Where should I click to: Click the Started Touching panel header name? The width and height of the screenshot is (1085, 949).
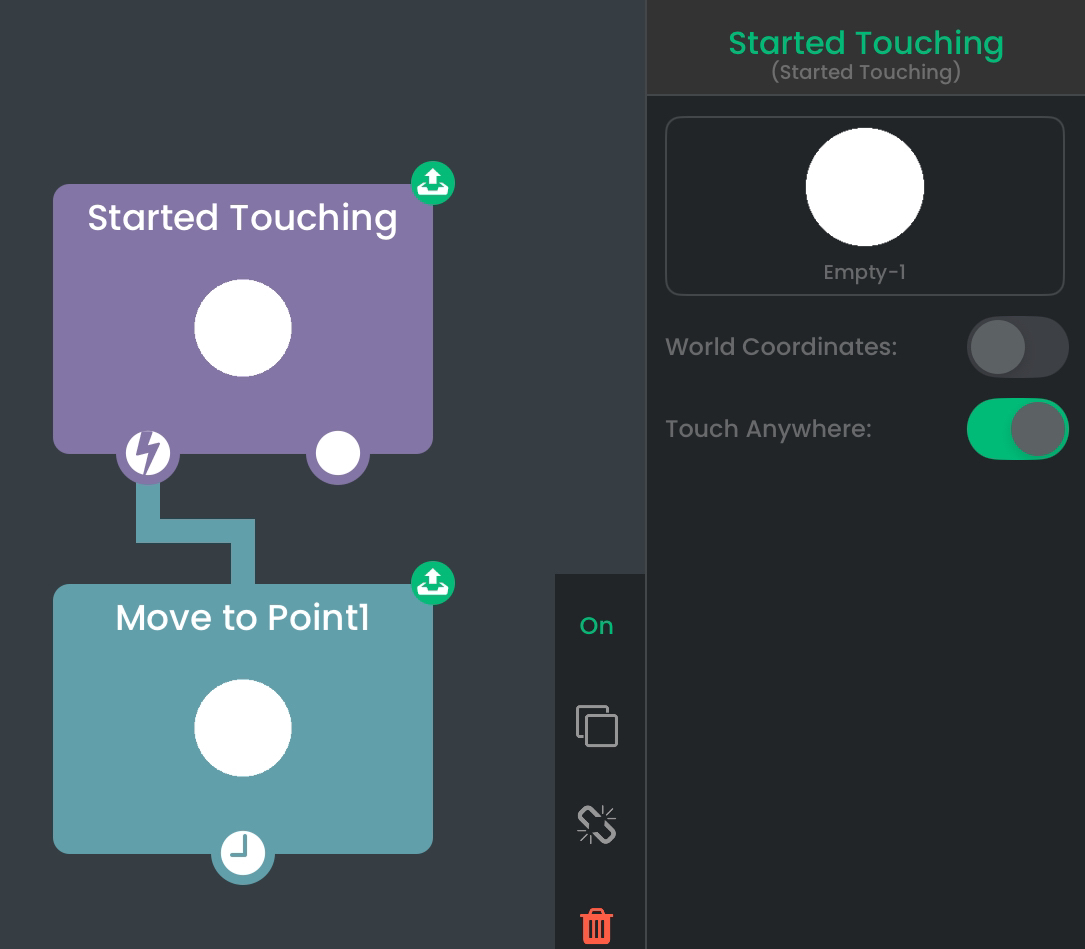865,43
